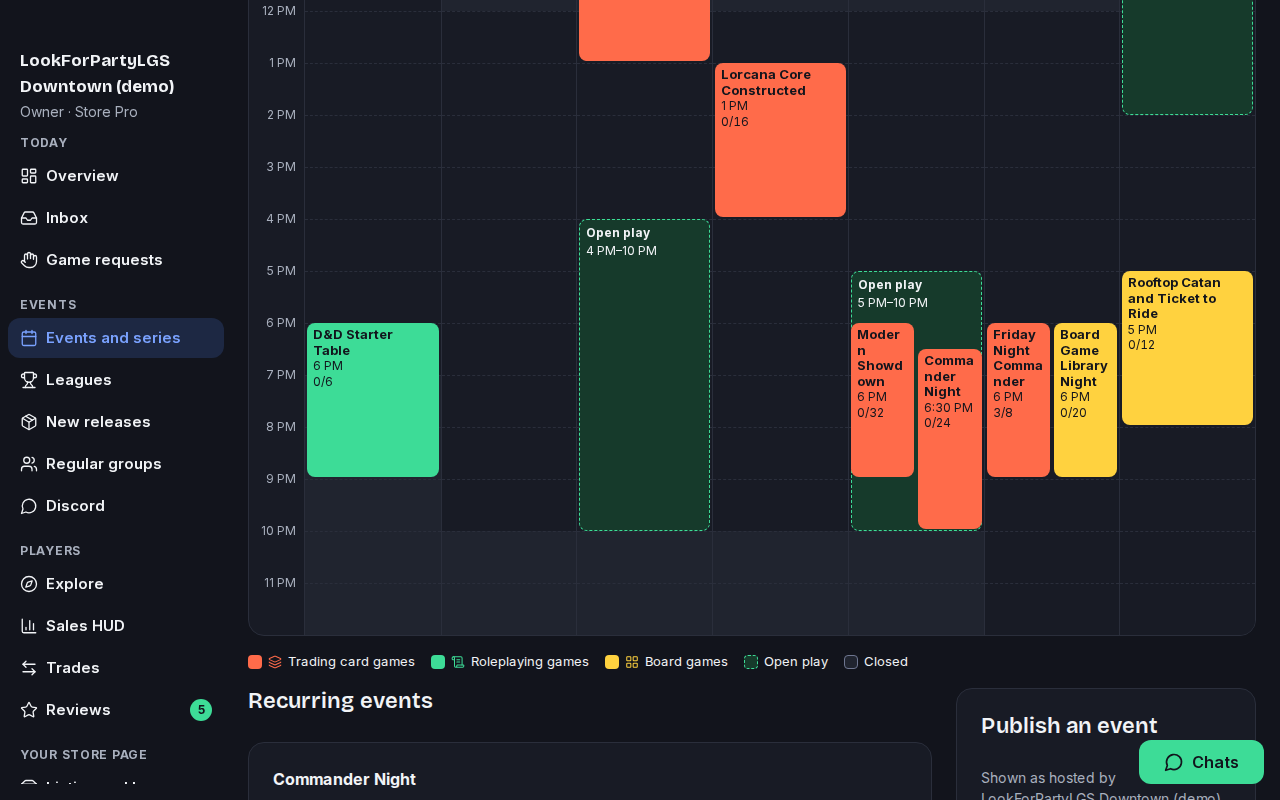Click the Reviews star icon
1280x800 pixels.
click(29, 710)
